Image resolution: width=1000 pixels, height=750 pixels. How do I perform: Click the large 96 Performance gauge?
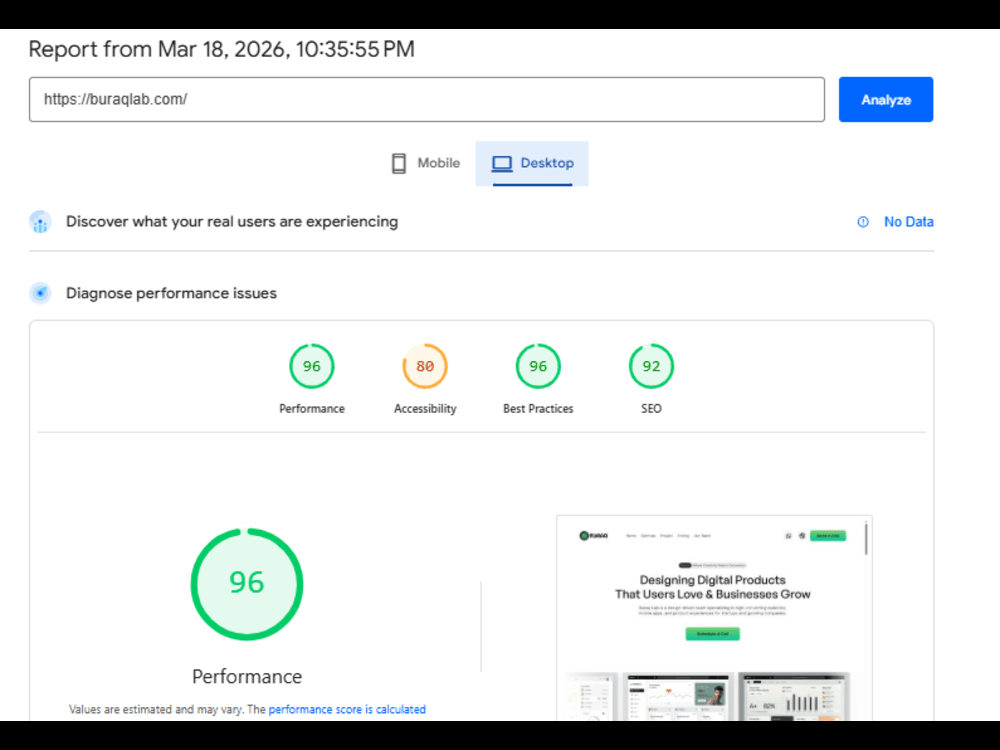[247, 584]
